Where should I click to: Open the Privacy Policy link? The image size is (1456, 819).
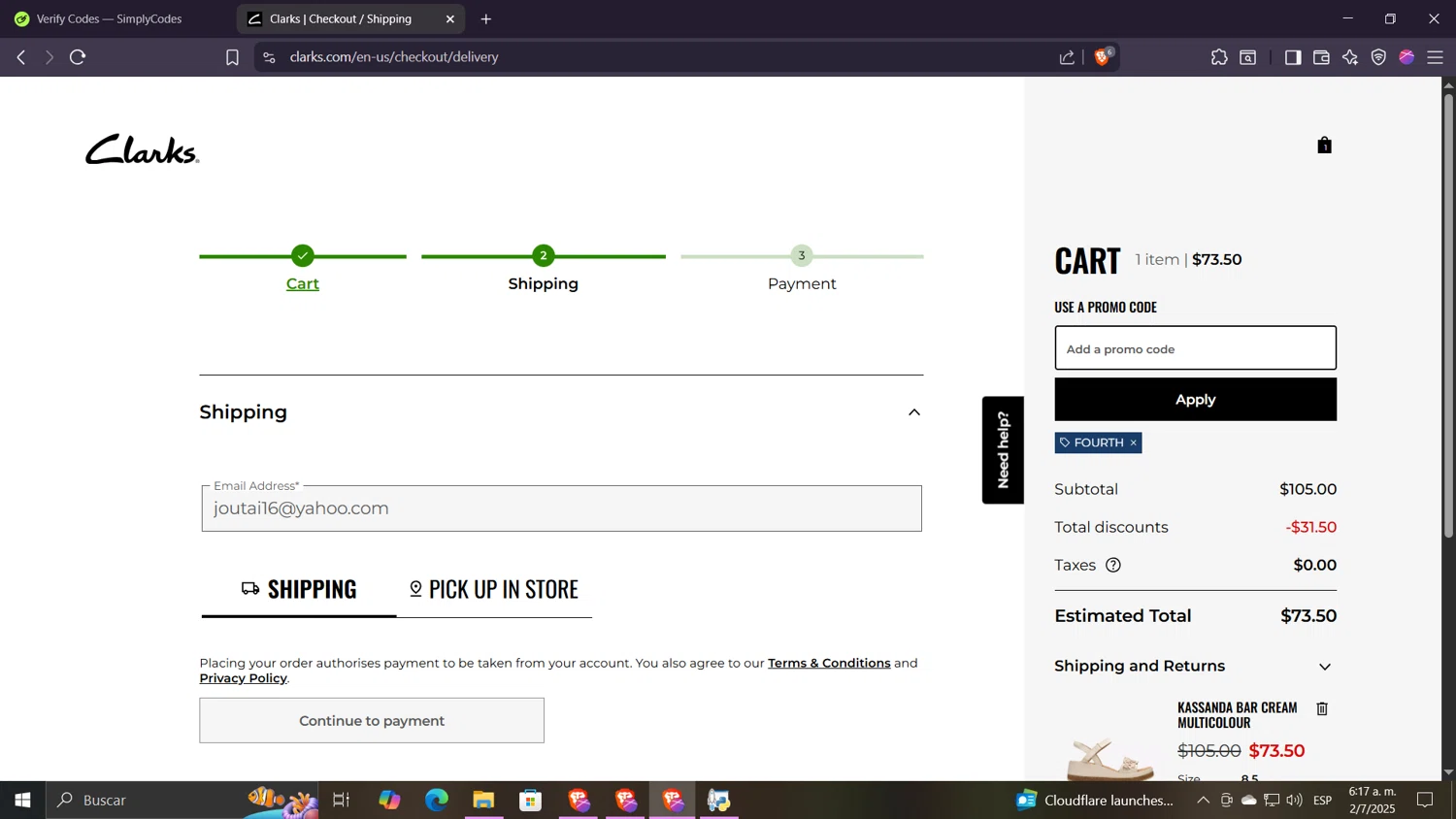244,678
